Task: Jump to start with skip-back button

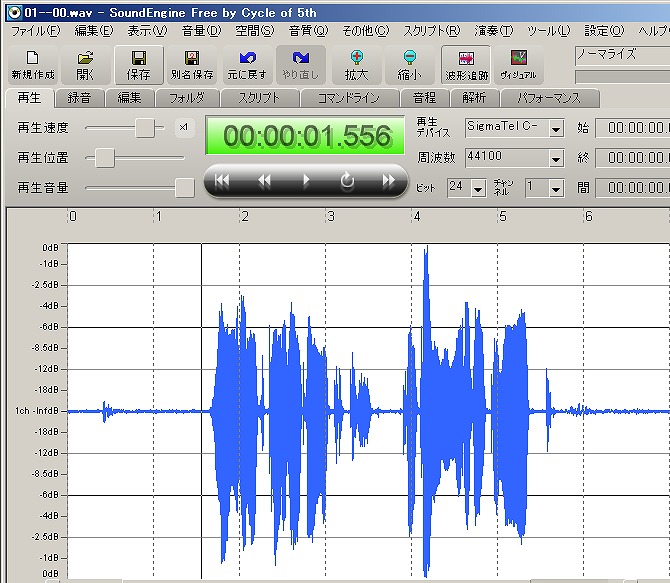Action: click(222, 181)
